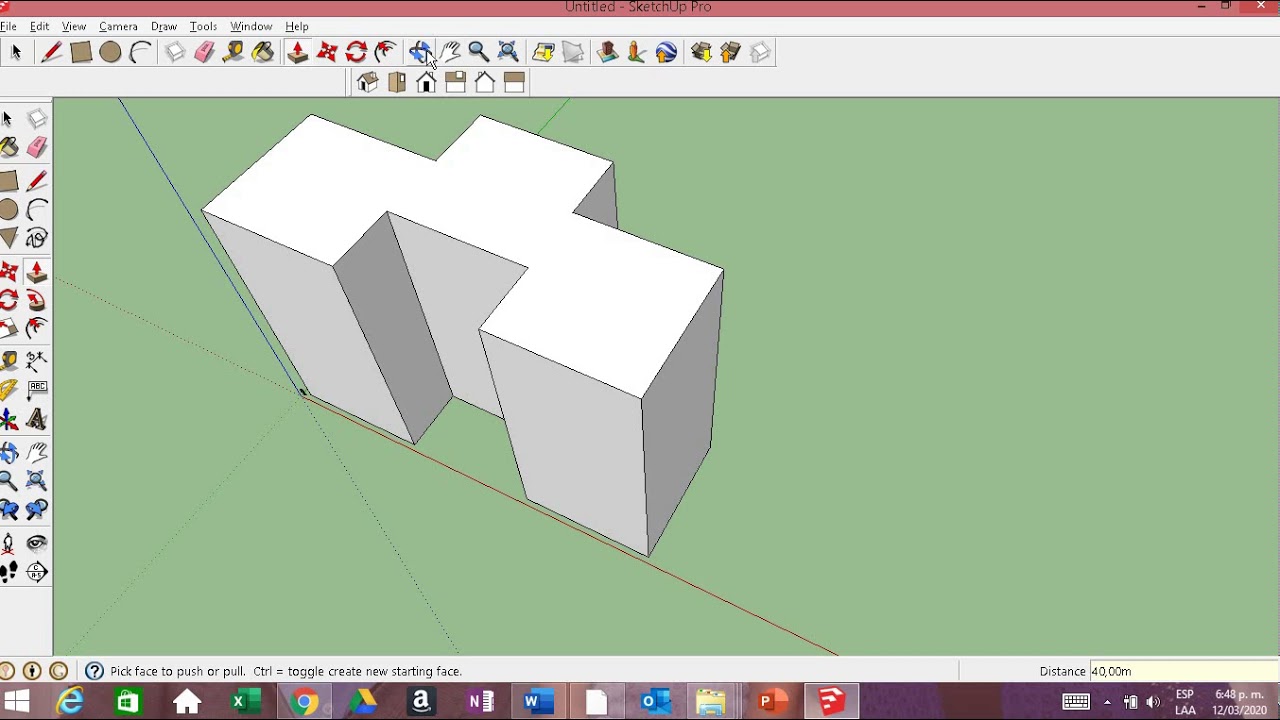
Task: Click Make Component in the top toolbar
Action: pyautogui.click(x=175, y=52)
